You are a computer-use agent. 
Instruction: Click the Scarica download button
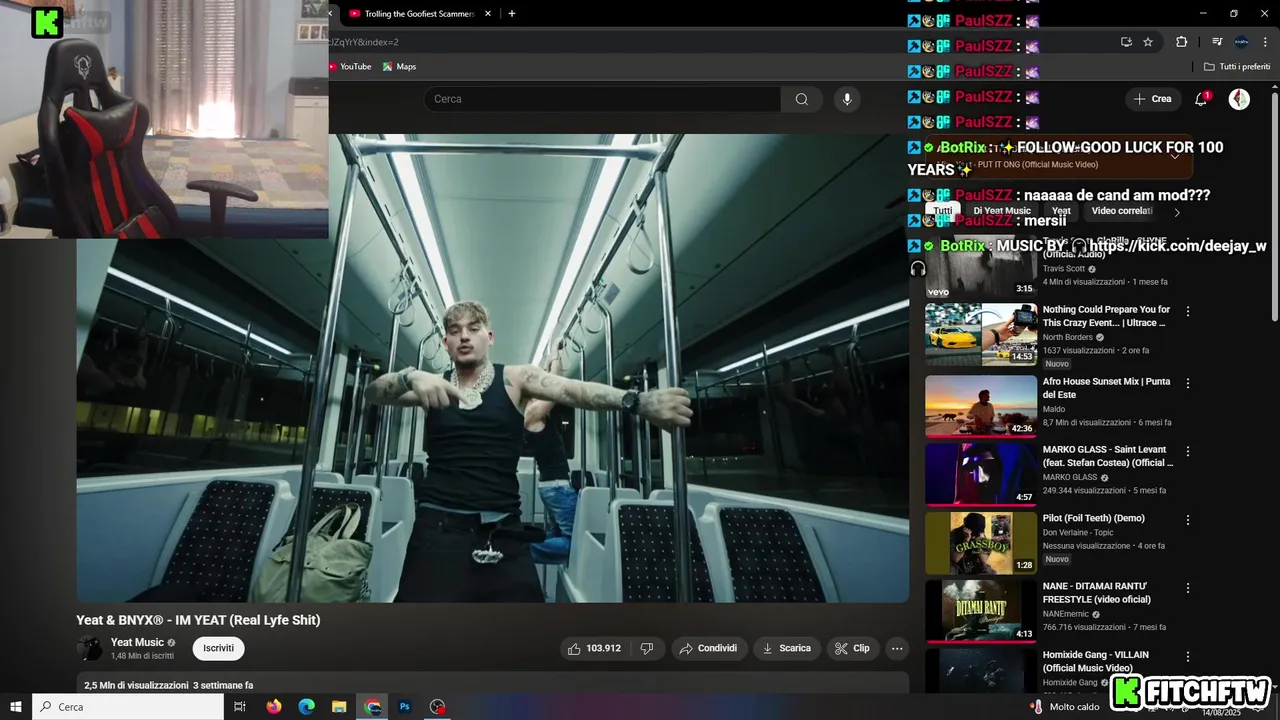point(787,648)
